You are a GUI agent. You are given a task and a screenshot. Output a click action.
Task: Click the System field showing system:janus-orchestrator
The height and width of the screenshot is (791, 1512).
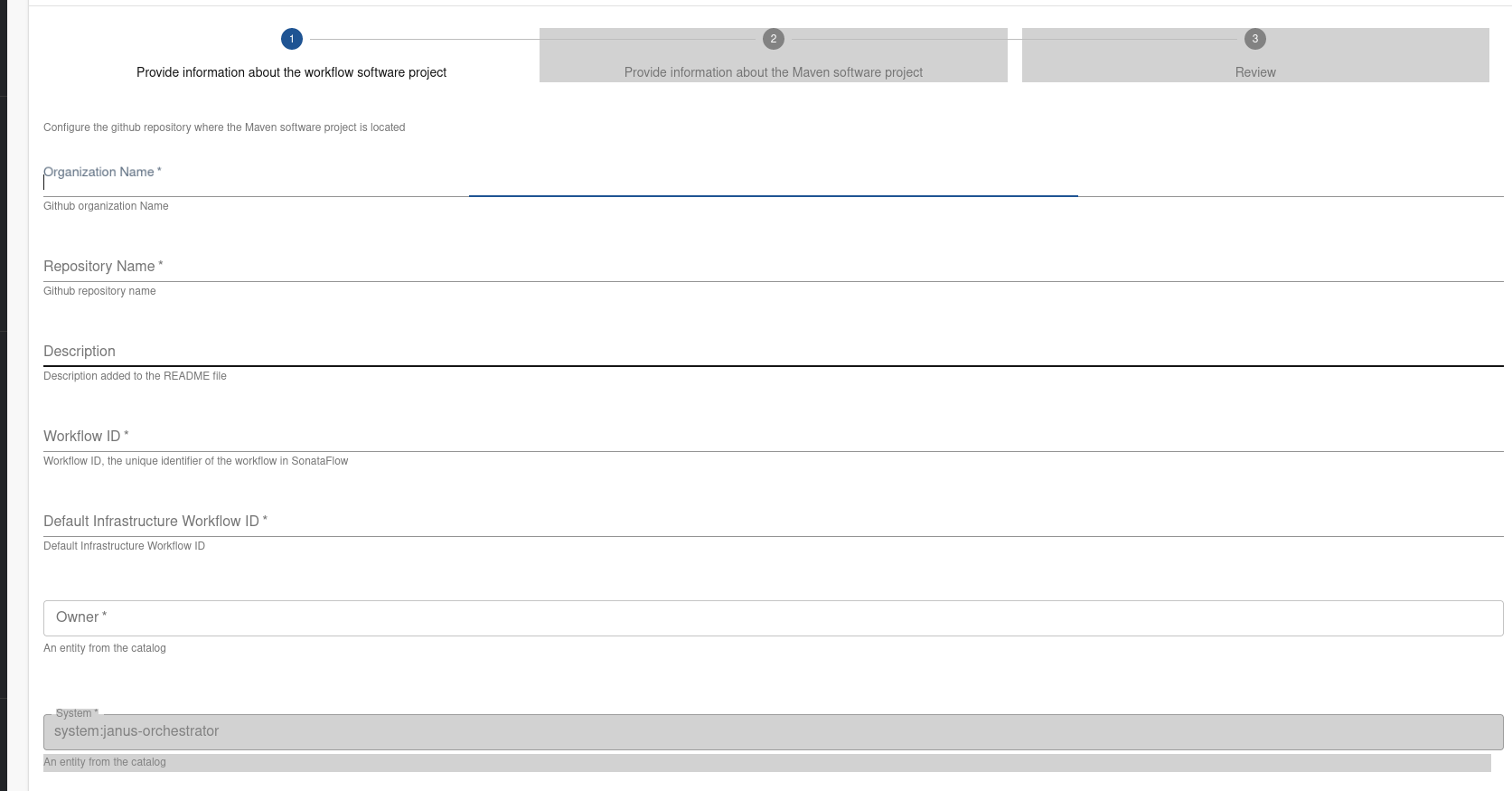click(x=773, y=731)
